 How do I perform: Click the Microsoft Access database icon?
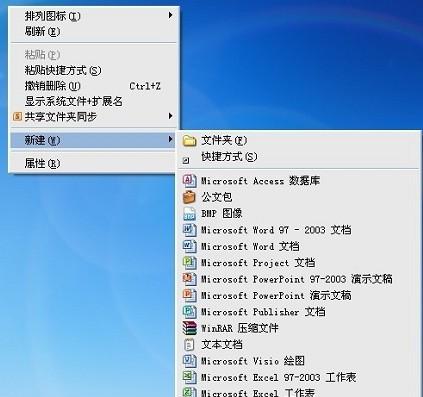189,181
